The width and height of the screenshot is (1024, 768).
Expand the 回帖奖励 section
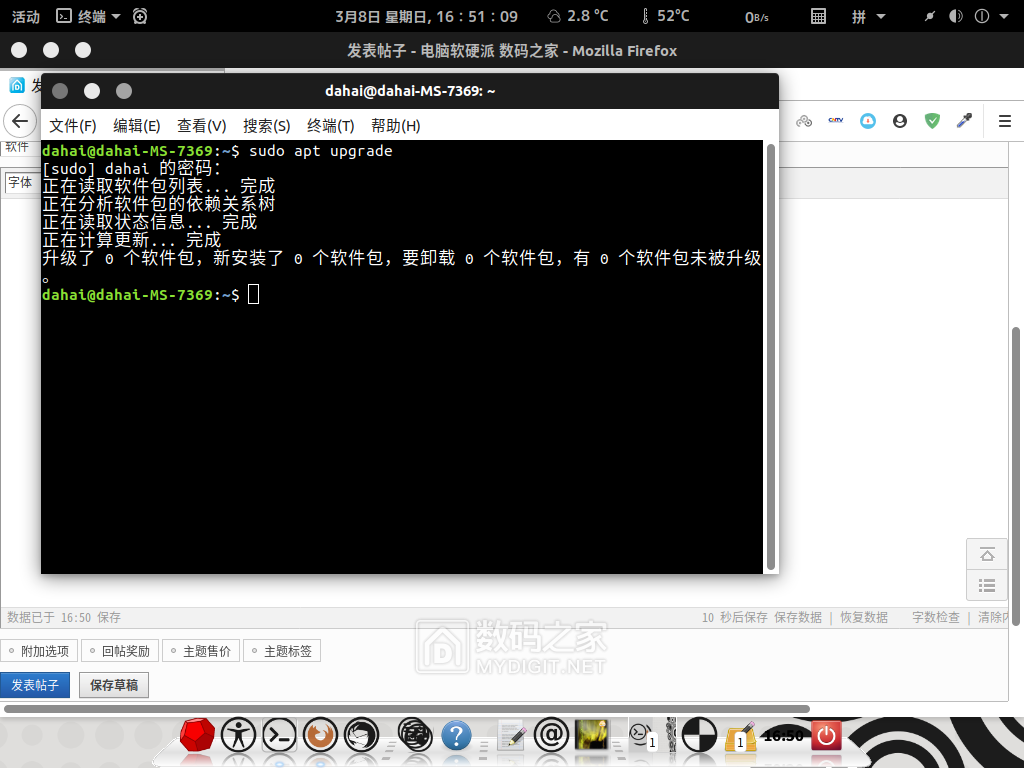(x=120, y=651)
